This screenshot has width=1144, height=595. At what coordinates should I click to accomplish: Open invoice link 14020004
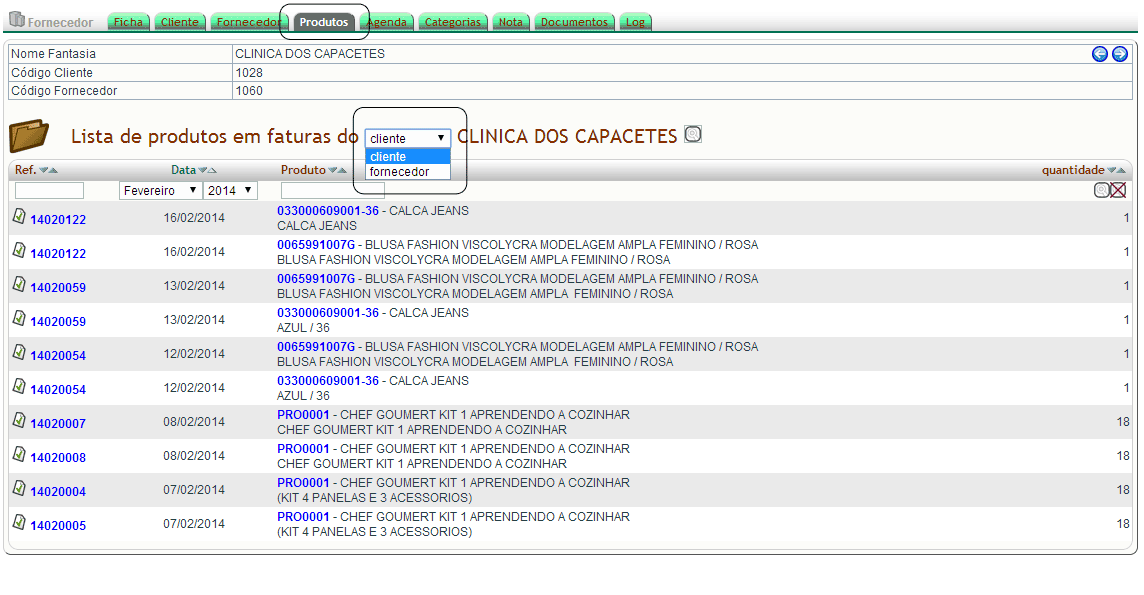point(58,491)
